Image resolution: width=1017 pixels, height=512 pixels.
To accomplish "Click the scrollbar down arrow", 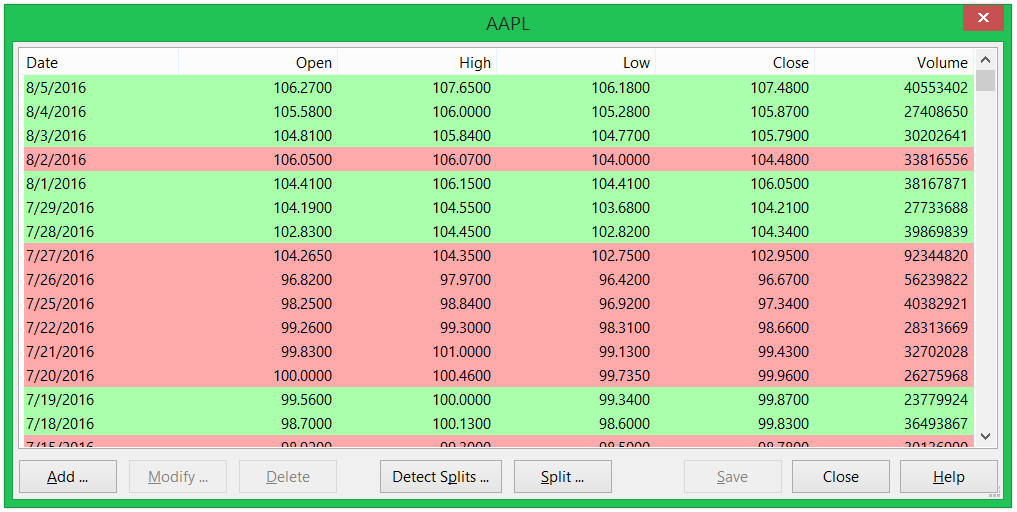I will (x=985, y=436).
